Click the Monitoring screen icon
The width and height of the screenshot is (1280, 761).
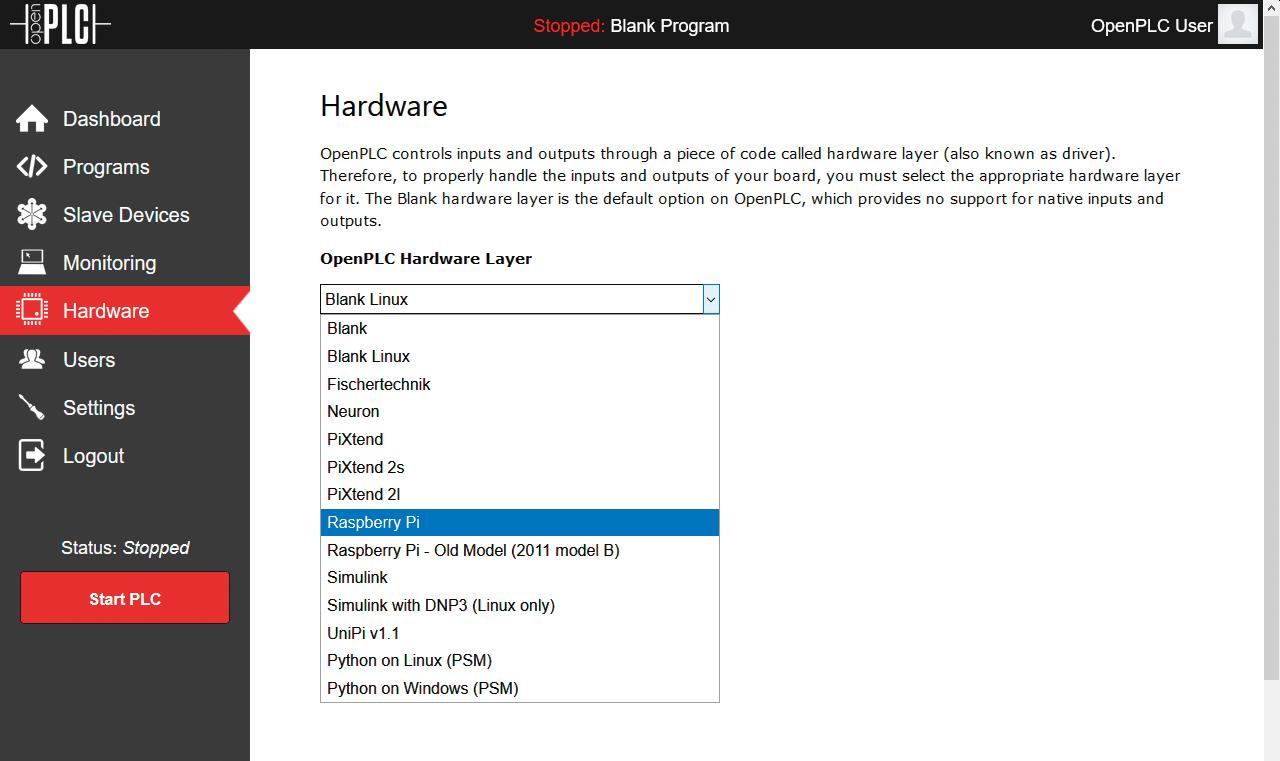point(32,263)
